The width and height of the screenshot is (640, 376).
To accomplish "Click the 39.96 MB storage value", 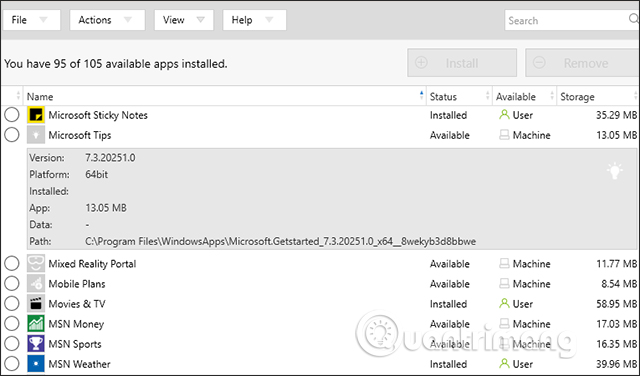I will coord(616,364).
